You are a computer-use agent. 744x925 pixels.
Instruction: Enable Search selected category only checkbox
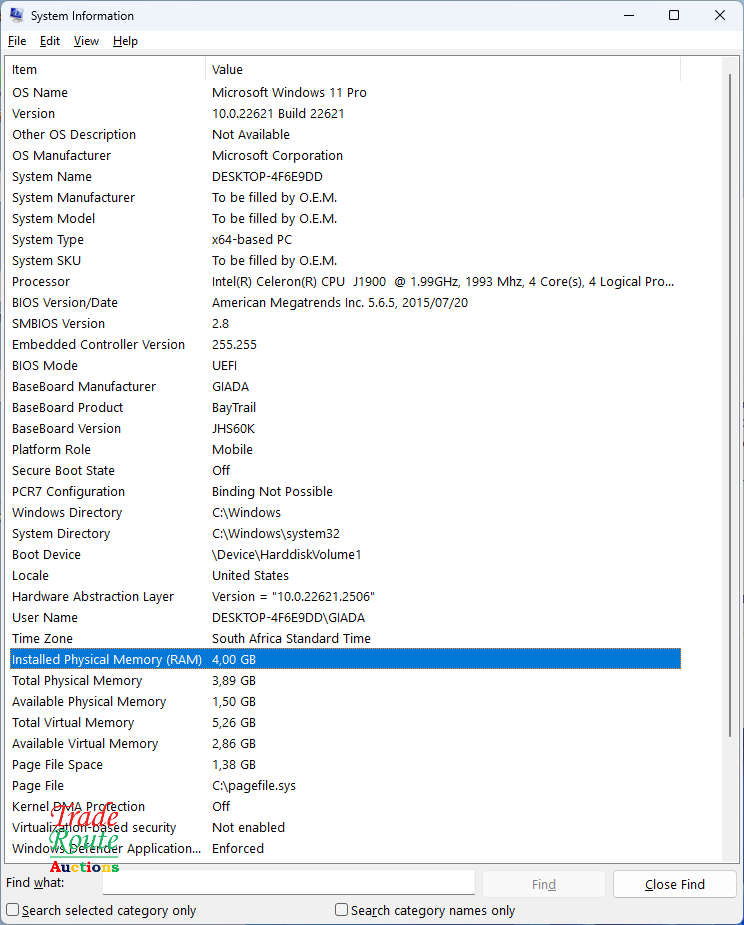click(x=12, y=909)
